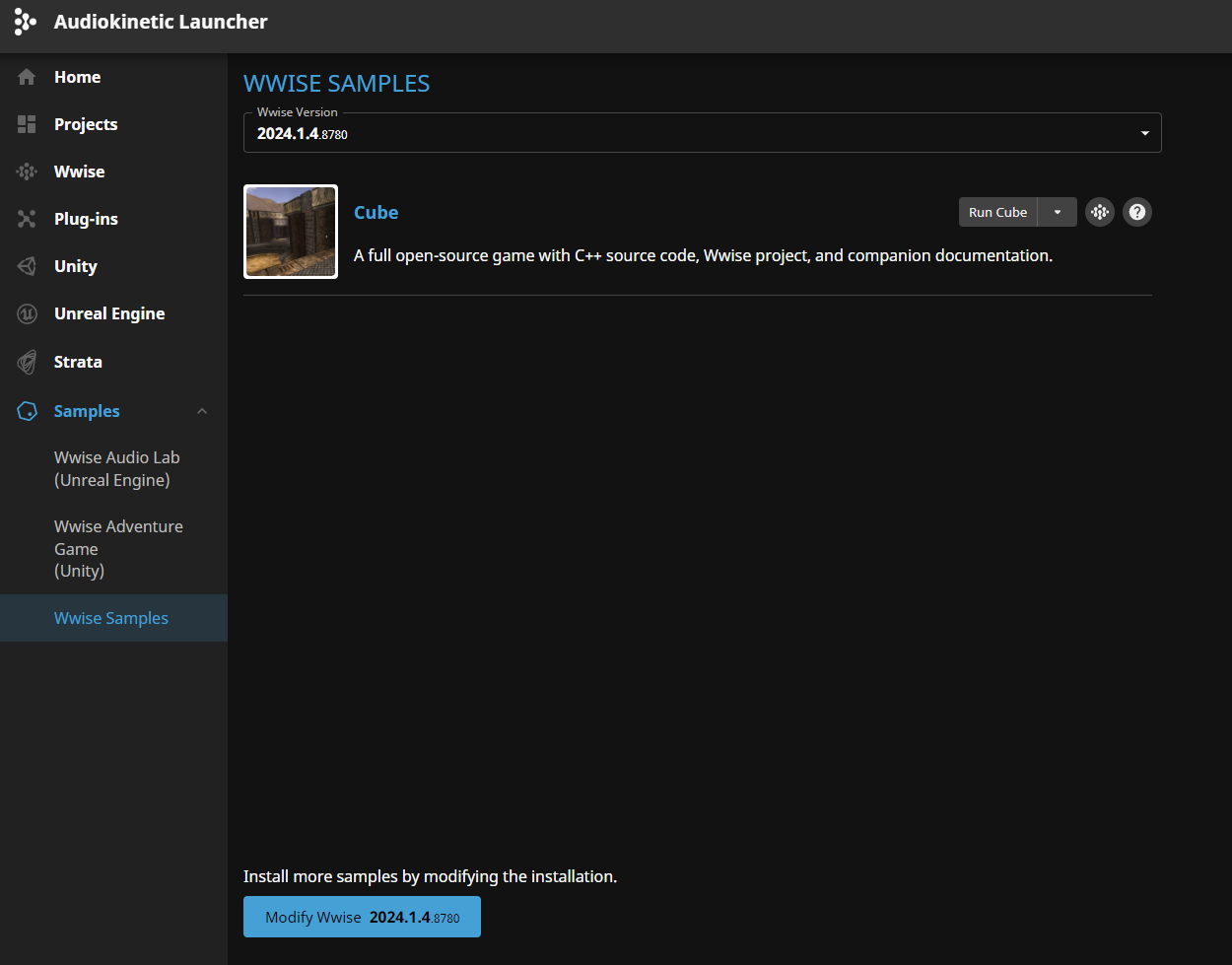Open Cube help question mark icon
The width and height of the screenshot is (1232, 965).
coord(1137,212)
